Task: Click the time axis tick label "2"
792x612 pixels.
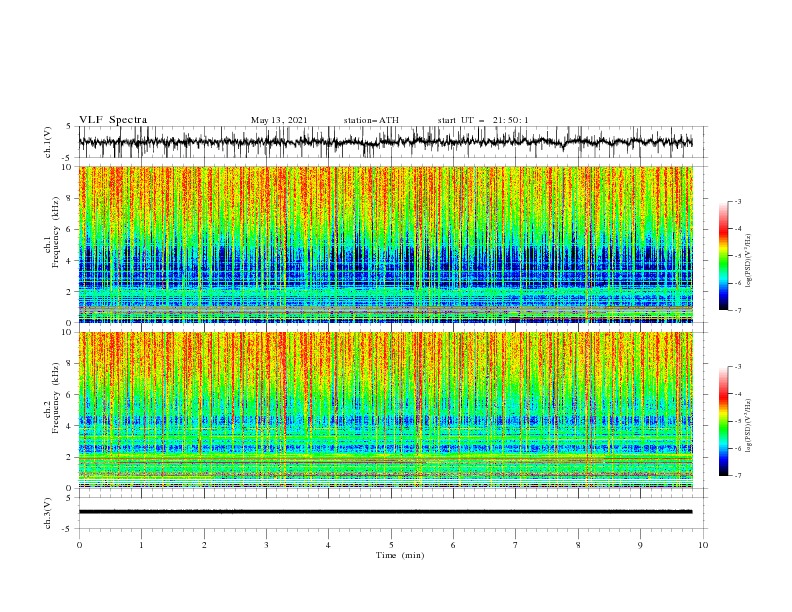Action: pos(204,545)
